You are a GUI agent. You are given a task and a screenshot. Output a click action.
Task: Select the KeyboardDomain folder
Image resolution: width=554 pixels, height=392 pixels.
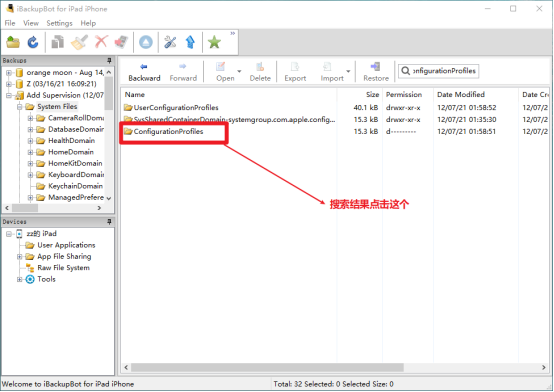(x=76, y=175)
